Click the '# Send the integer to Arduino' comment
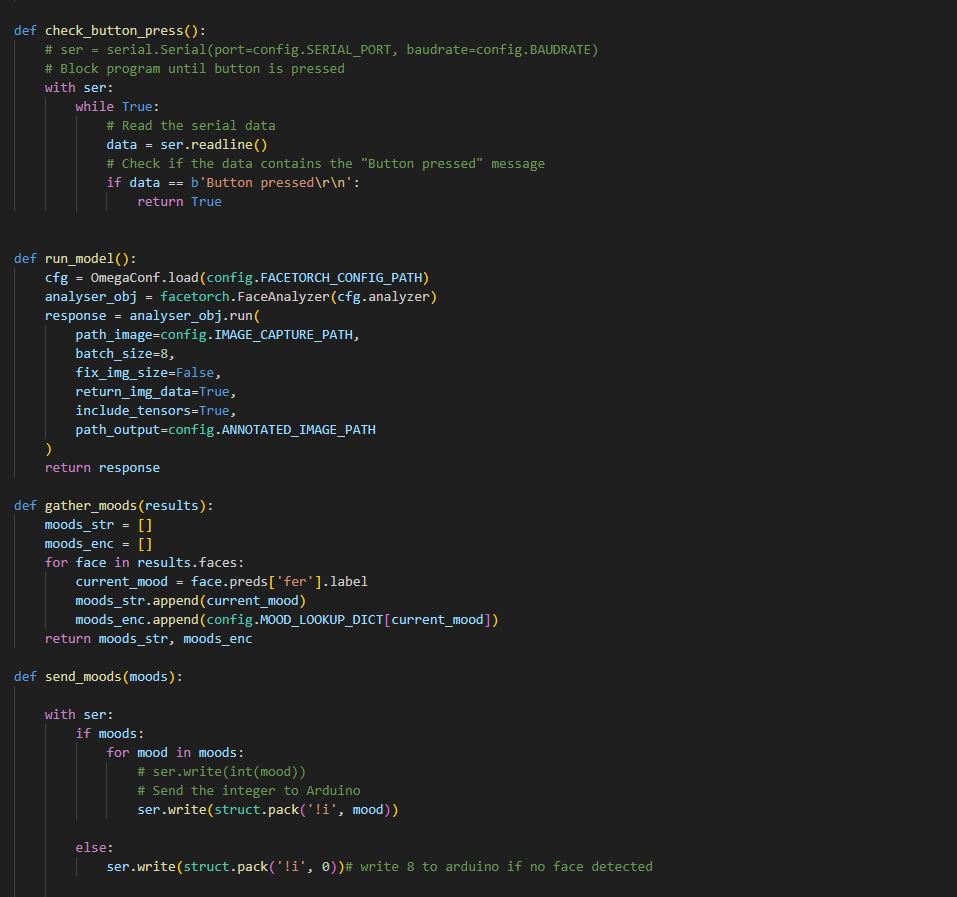 click(248, 790)
